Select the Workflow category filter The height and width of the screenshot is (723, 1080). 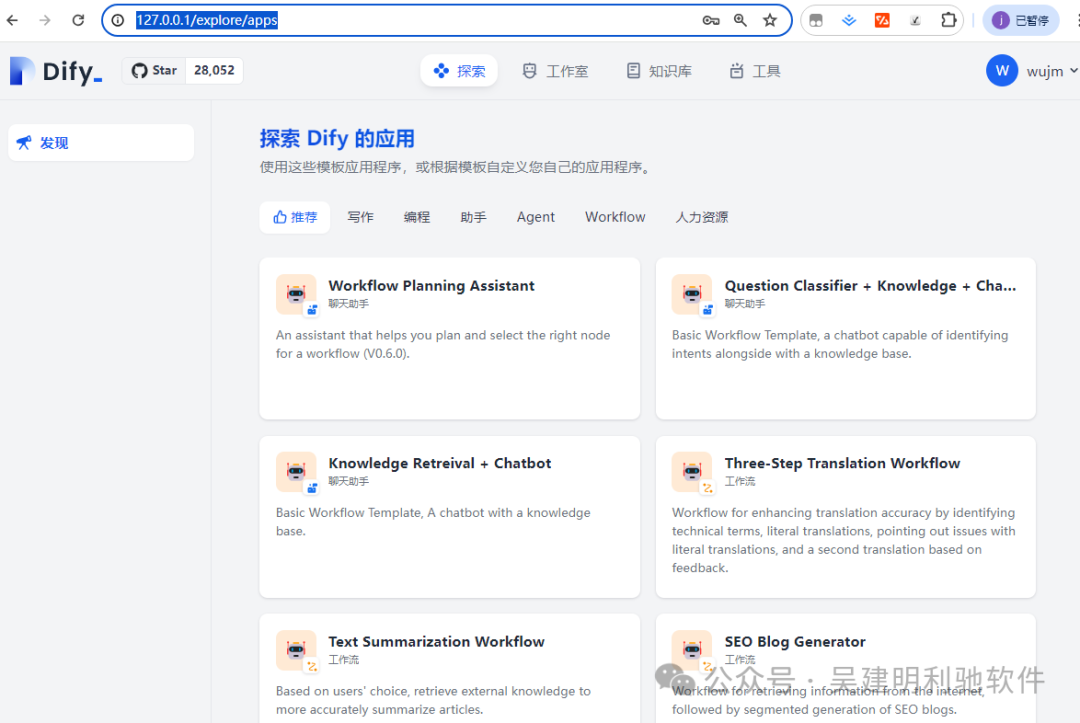tap(615, 217)
